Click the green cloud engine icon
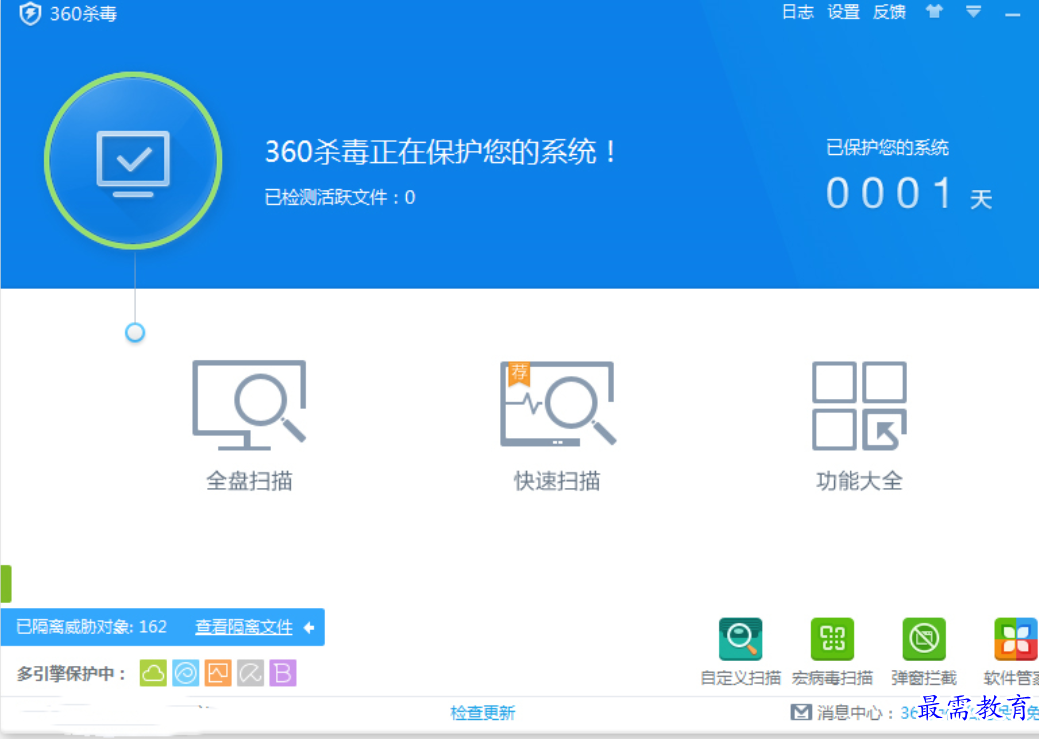This screenshot has height=739, width=1039. click(153, 673)
